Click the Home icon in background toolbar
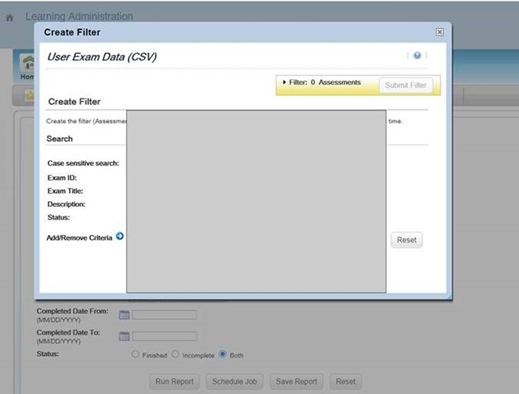Screen dimensions: 519x394 tap(28, 63)
